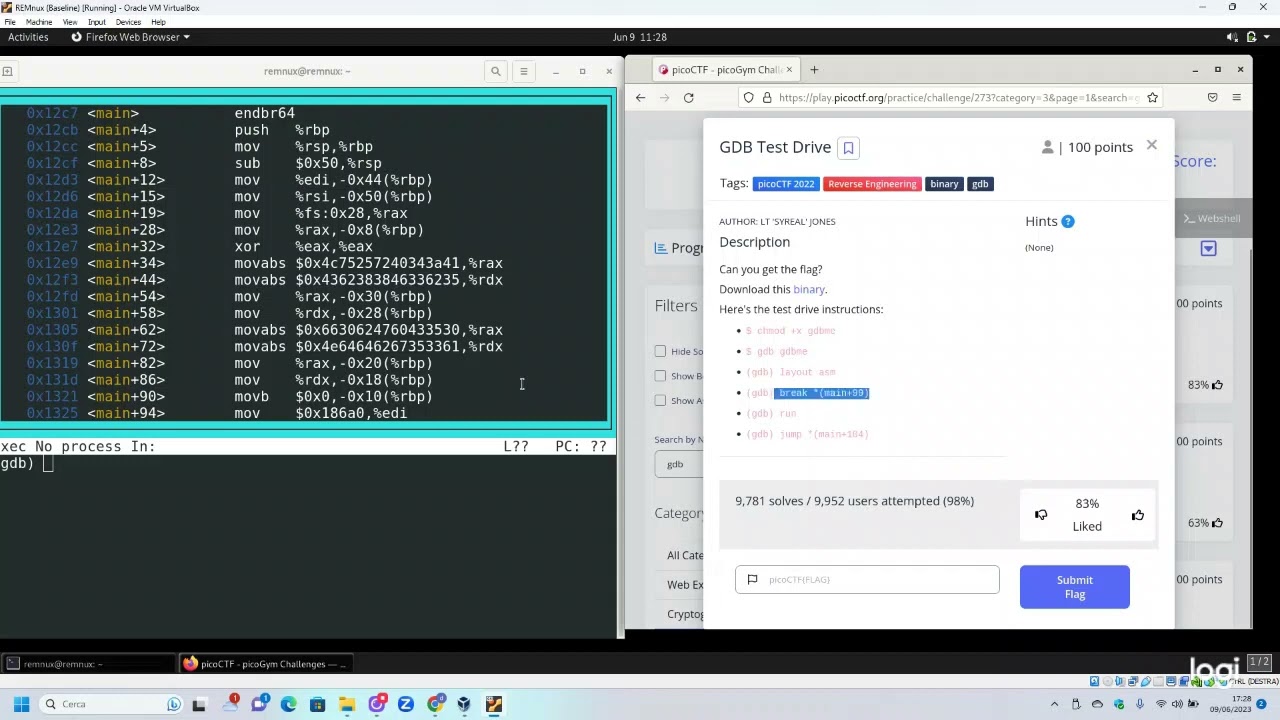The height and width of the screenshot is (720, 1280).
Task: Dislike the challenge with thumbs down
Action: (x=1041, y=515)
